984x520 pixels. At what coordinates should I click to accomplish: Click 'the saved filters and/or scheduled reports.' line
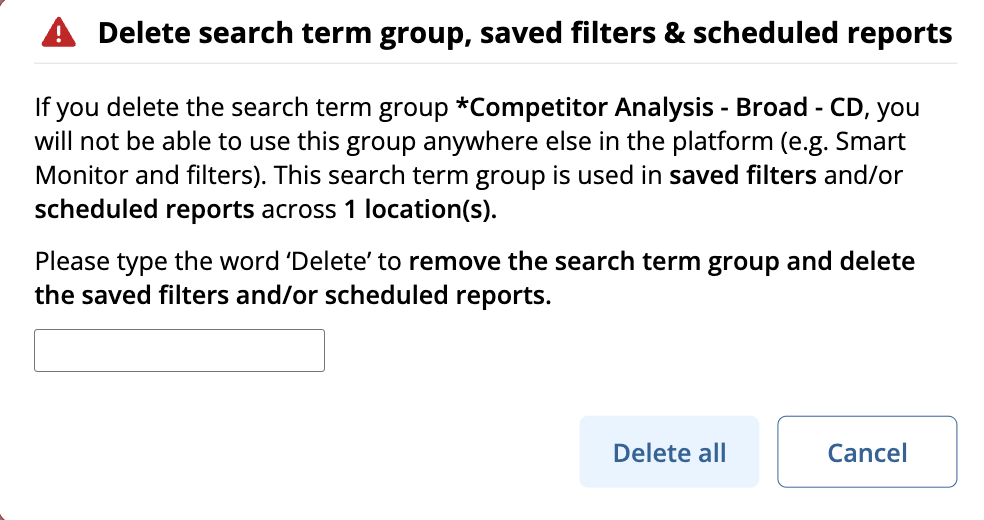point(293,295)
